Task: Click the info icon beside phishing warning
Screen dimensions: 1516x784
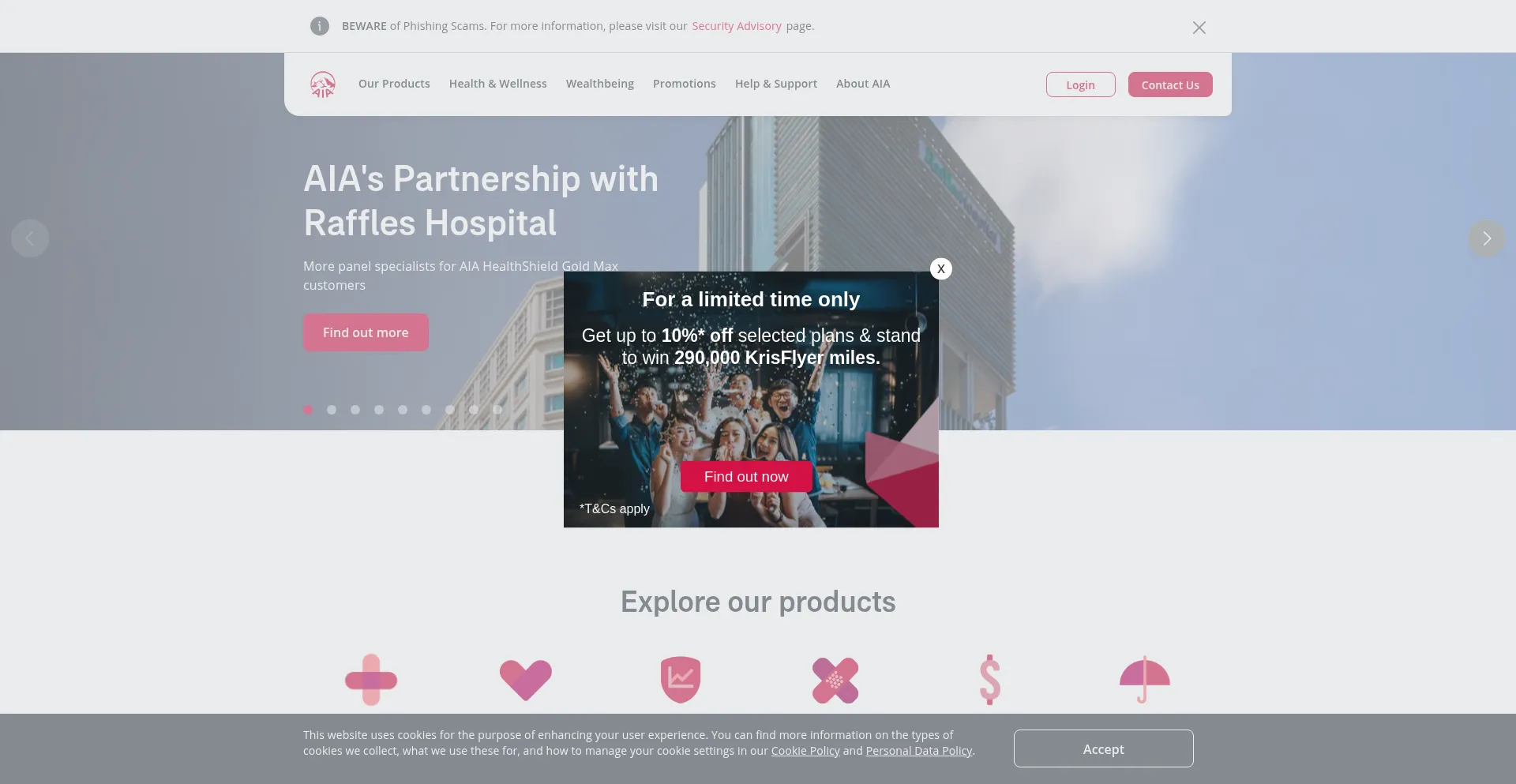Action: 320,26
